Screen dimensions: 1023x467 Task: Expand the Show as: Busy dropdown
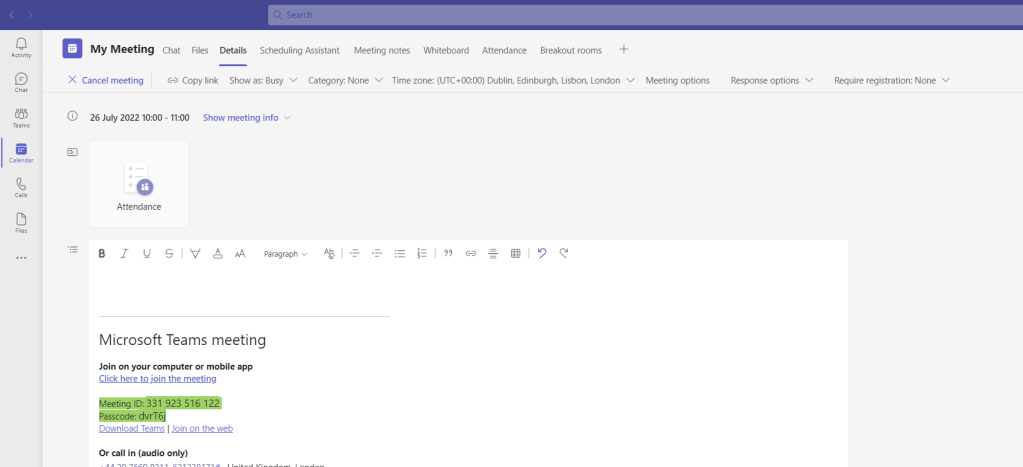click(x=263, y=80)
